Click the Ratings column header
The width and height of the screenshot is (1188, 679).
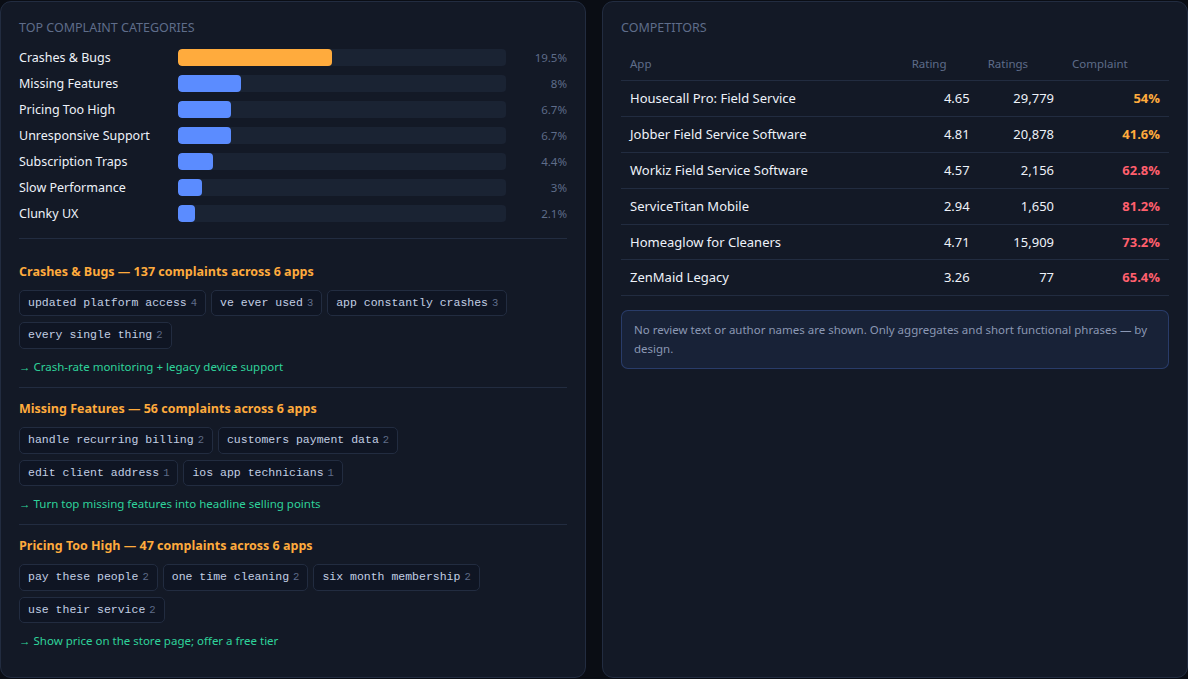[x=1007, y=64]
